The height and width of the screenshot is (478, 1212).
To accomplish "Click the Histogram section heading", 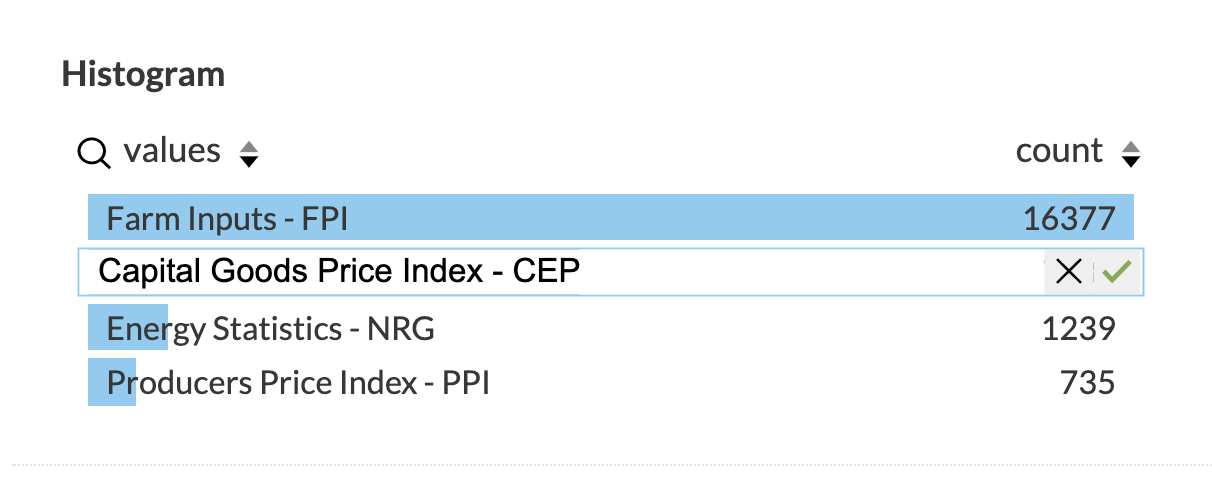I will point(143,74).
